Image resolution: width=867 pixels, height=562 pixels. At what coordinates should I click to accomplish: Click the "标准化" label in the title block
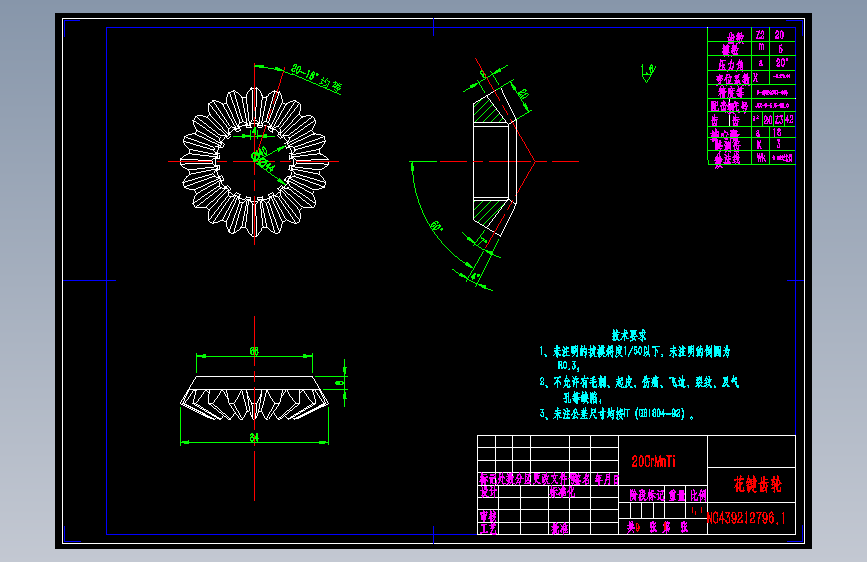pos(562,492)
